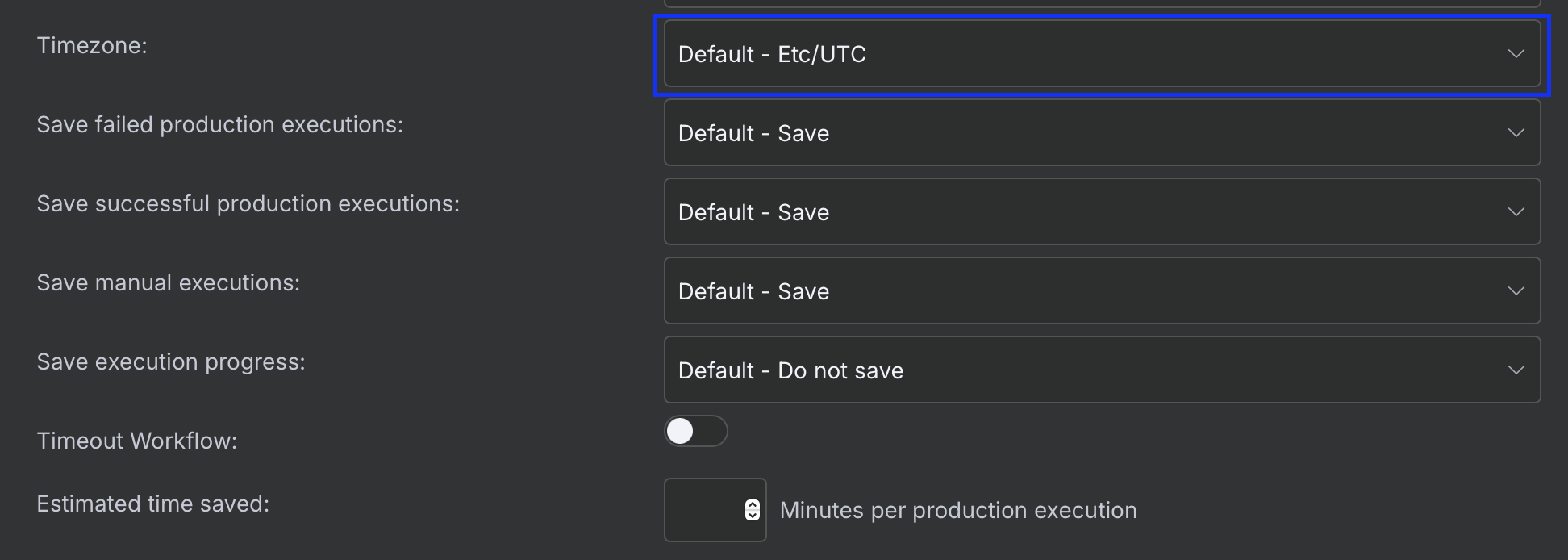Screen dimensions: 1568x560
Task: Click chevron on Save execution progress dropdown
Action: click(1516, 370)
